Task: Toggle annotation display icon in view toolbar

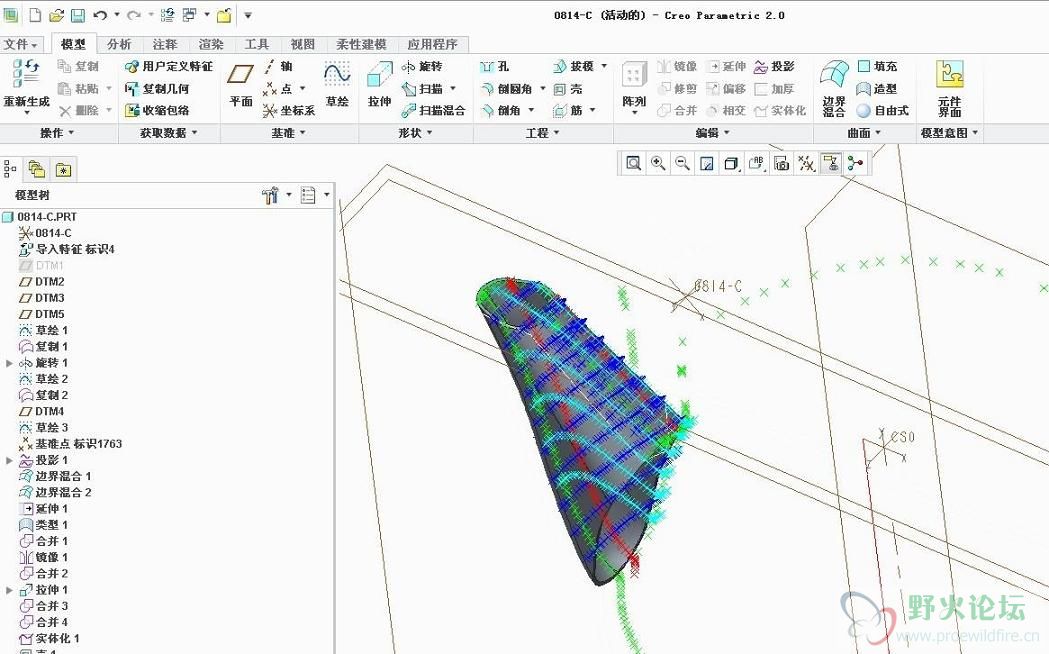Action: pos(831,162)
